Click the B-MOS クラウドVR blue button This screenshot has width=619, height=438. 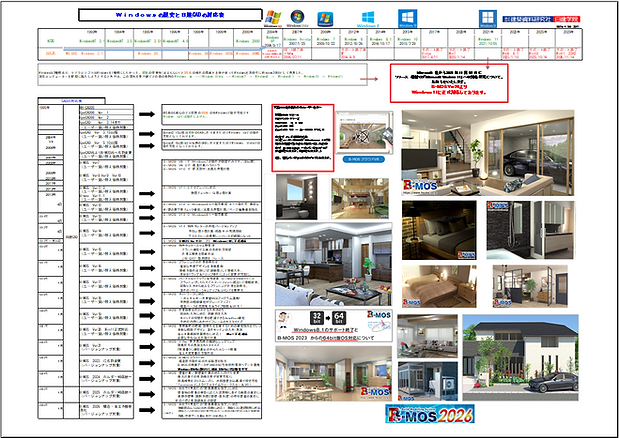click(364, 160)
